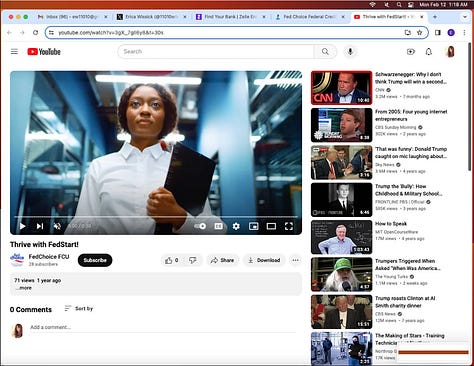This screenshot has width=474, height=366.
Task: Click the install/open-in-app icon in address bar
Action: click(408, 33)
